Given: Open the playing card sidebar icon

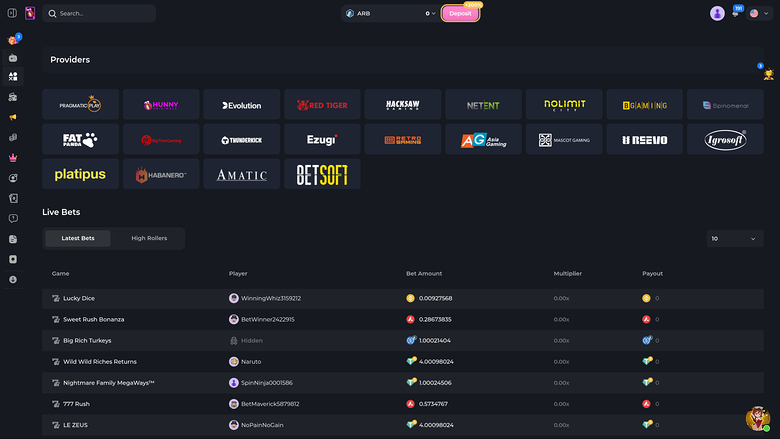Looking at the screenshot, I should (x=13, y=198).
